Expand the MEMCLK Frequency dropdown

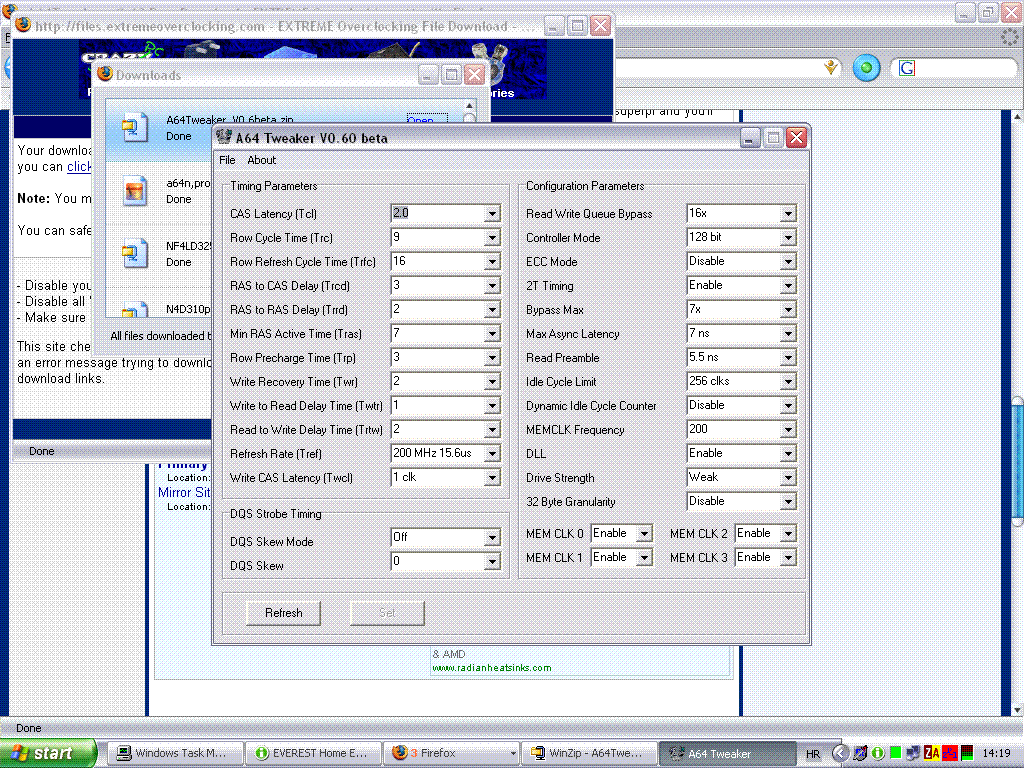(x=788, y=430)
